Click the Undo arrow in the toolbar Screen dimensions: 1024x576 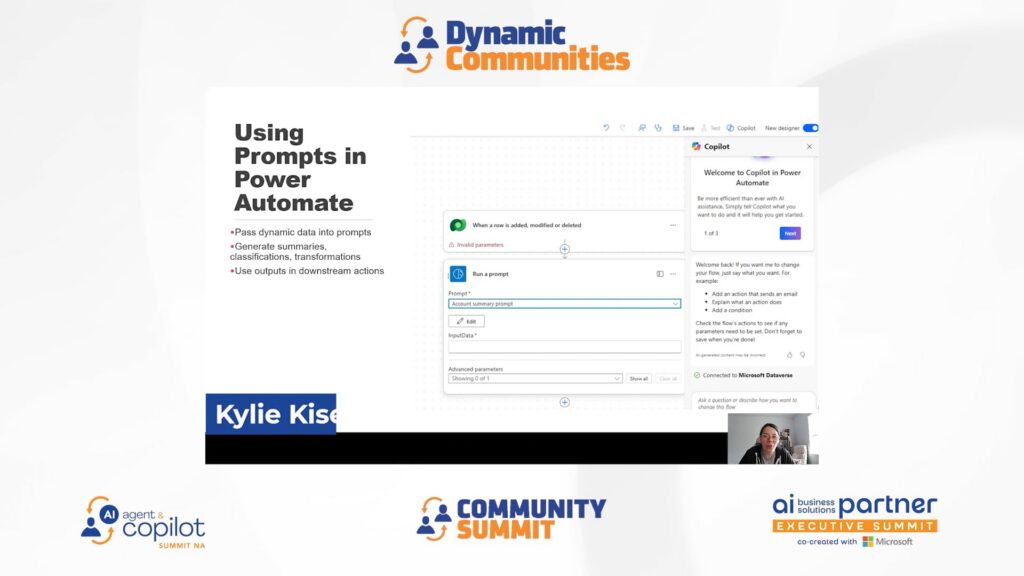point(606,128)
